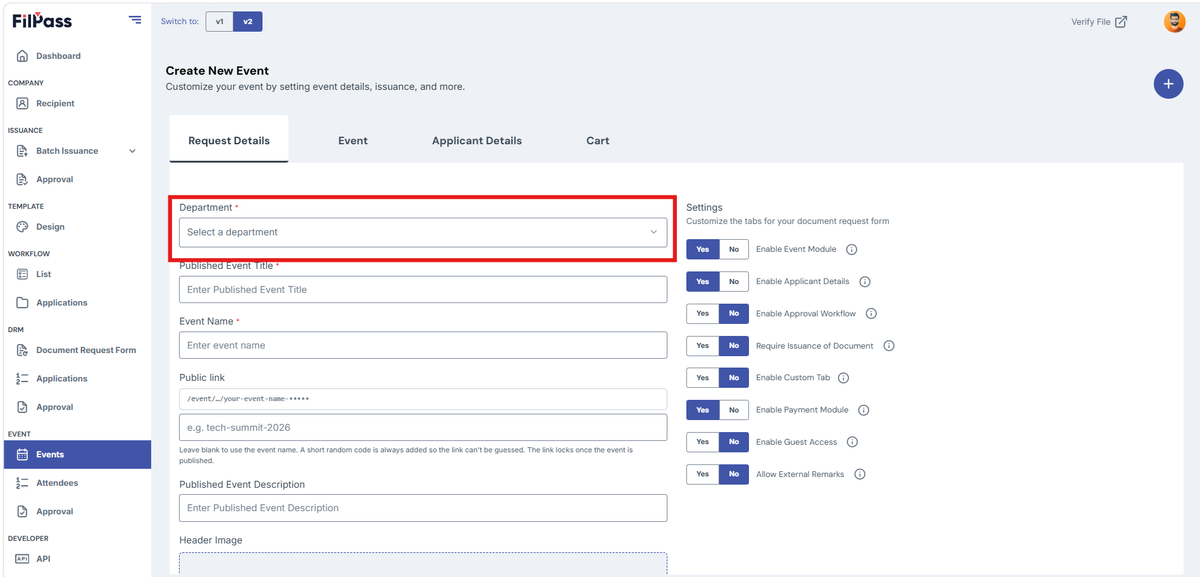The image size is (1200, 577).
Task: Open the Request Details tab
Action: 229,140
